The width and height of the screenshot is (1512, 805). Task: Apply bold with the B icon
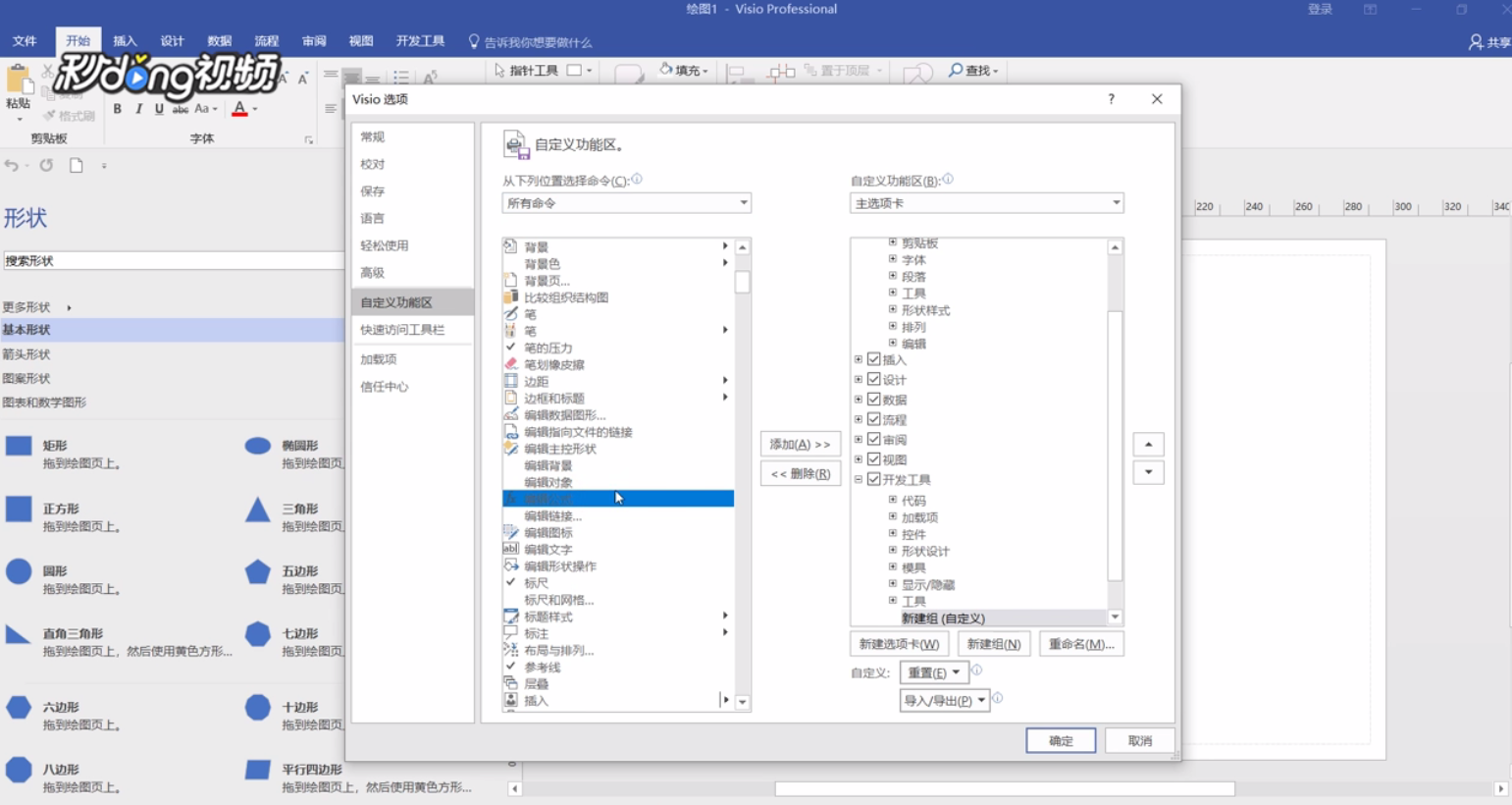click(x=117, y=110)
